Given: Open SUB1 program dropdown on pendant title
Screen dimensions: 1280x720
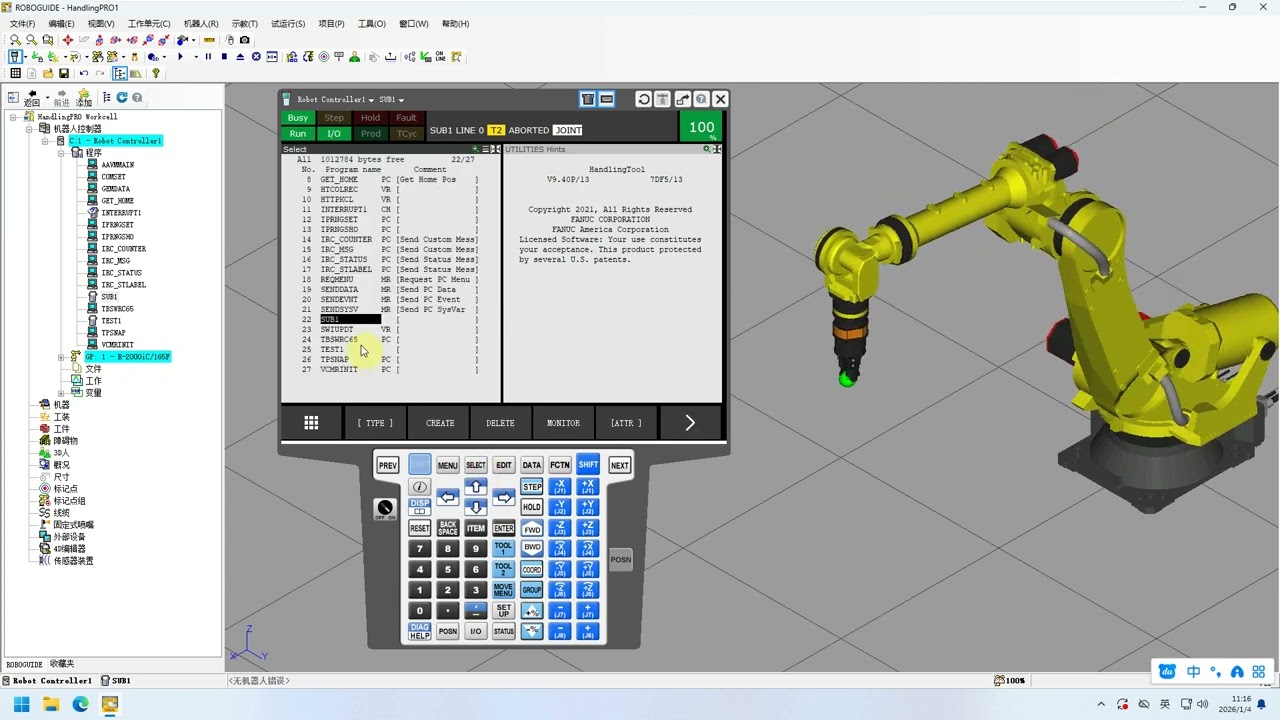Looking at the screenshot, I should click(401, 100).
